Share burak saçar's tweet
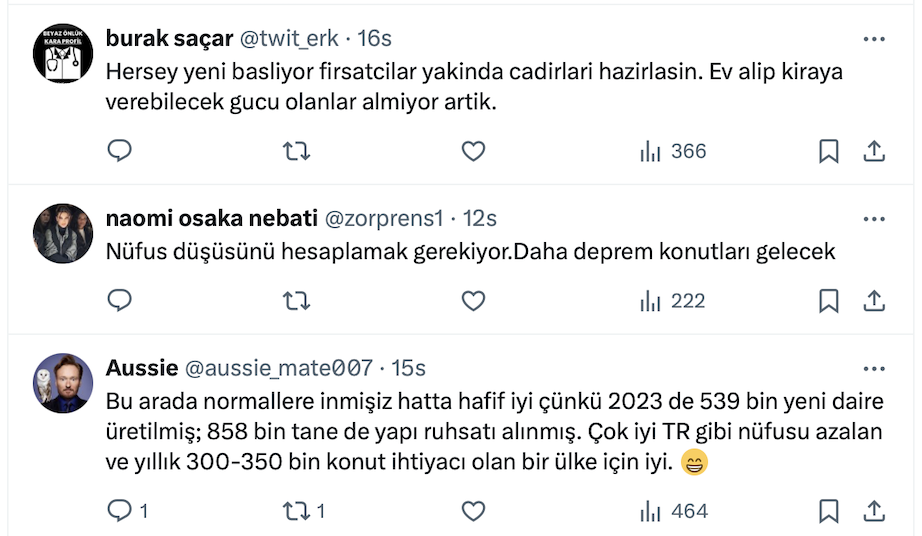 click(x=873, y=151)
